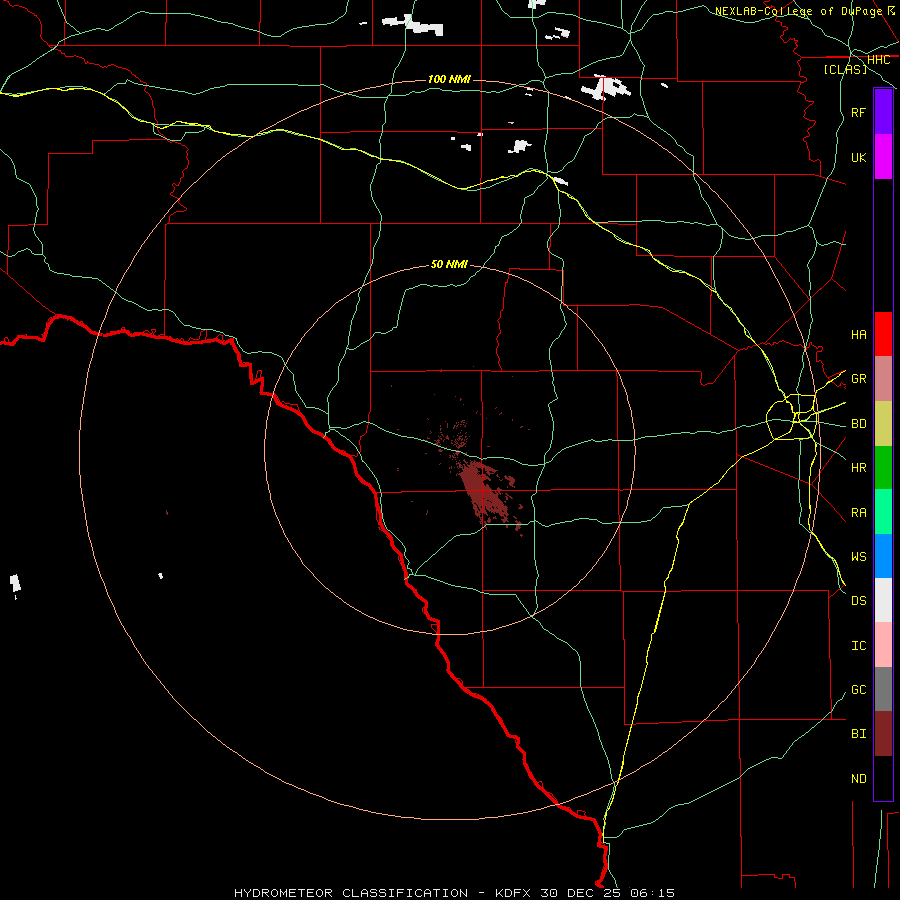Select the GR dusty pink swatch
This screenshot has width=900, height=900.
point(883,379)
